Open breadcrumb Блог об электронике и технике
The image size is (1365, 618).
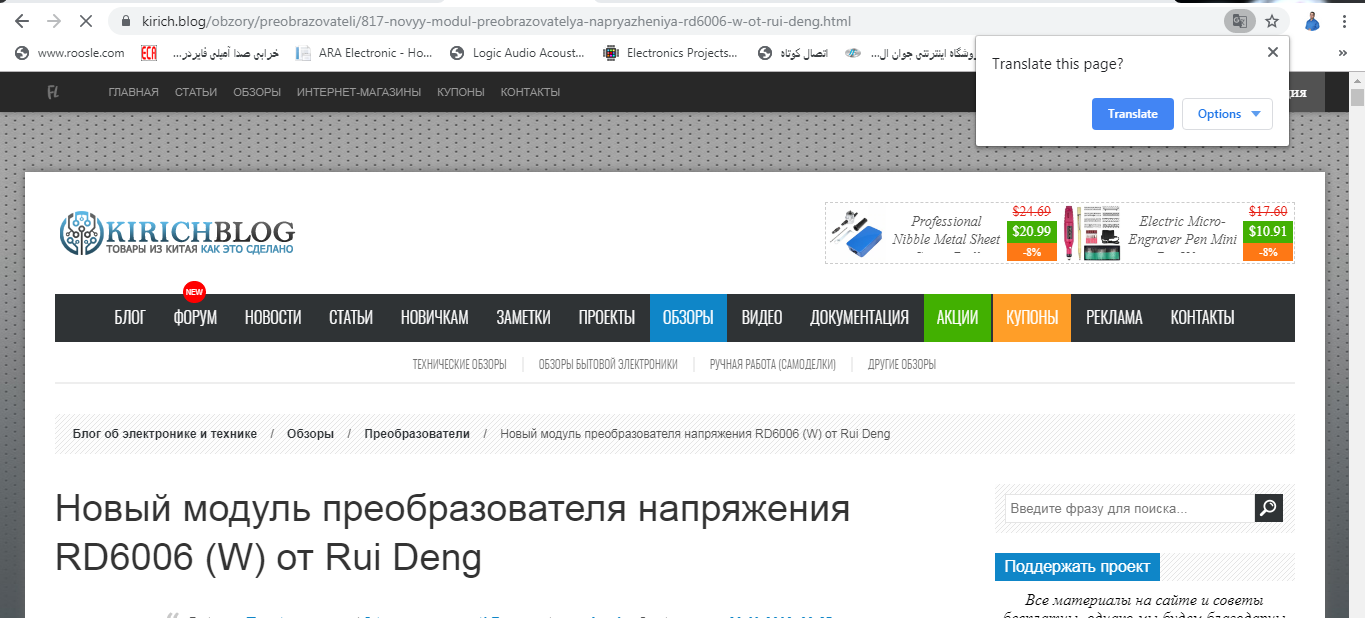point(165,434)
